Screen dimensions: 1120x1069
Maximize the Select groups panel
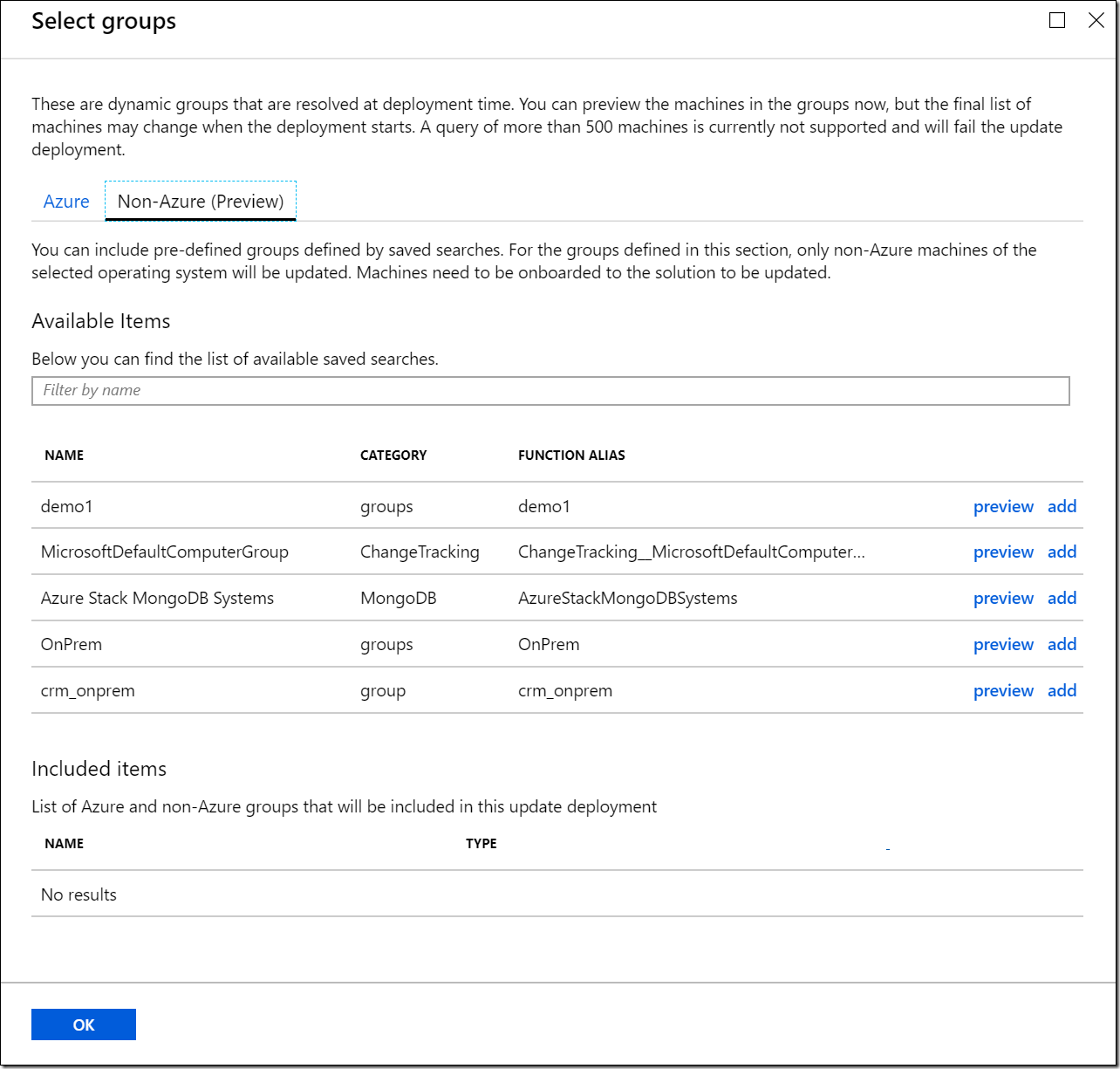1057,20
